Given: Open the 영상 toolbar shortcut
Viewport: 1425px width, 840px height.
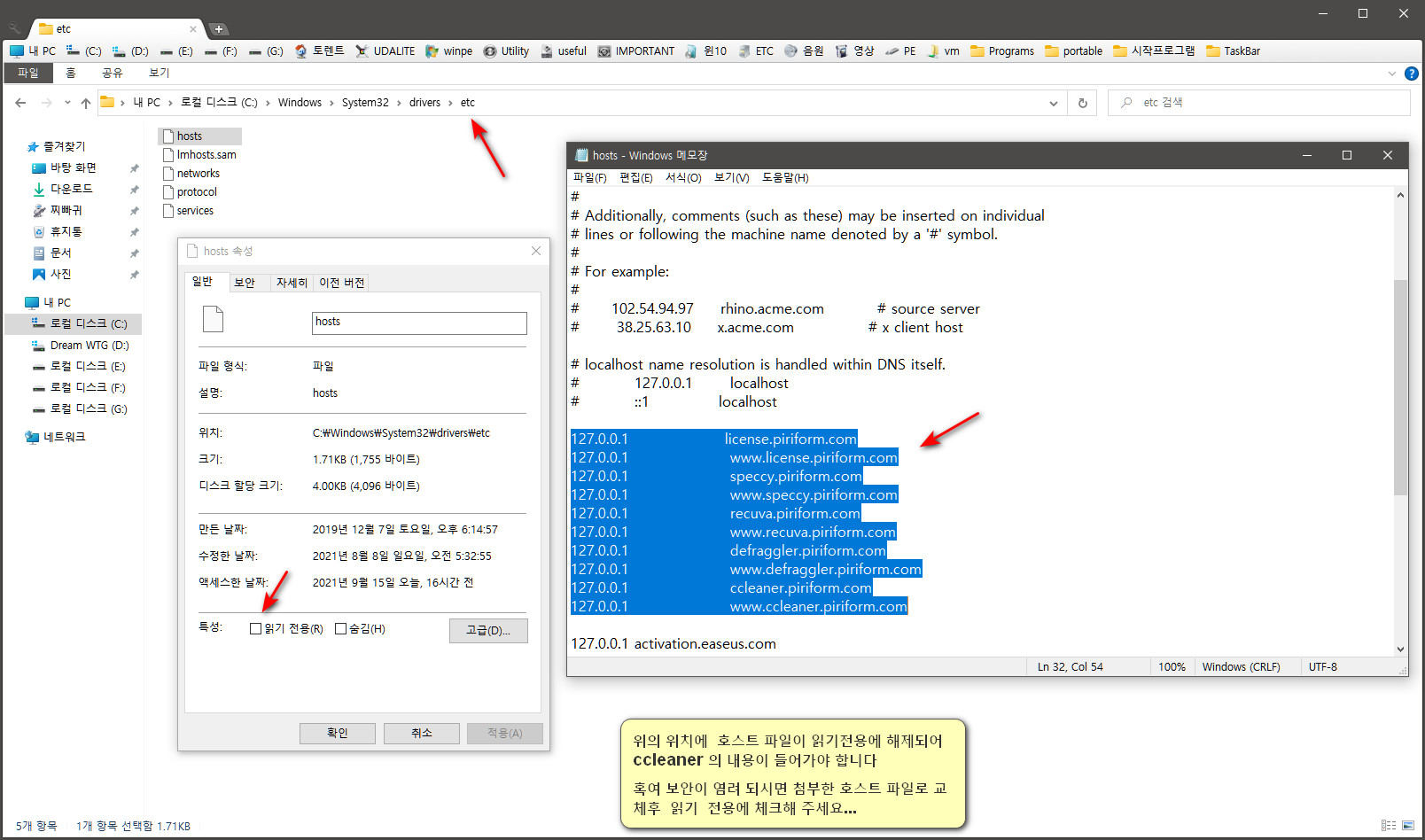Looking at the screenshot, I should point(854,51).
